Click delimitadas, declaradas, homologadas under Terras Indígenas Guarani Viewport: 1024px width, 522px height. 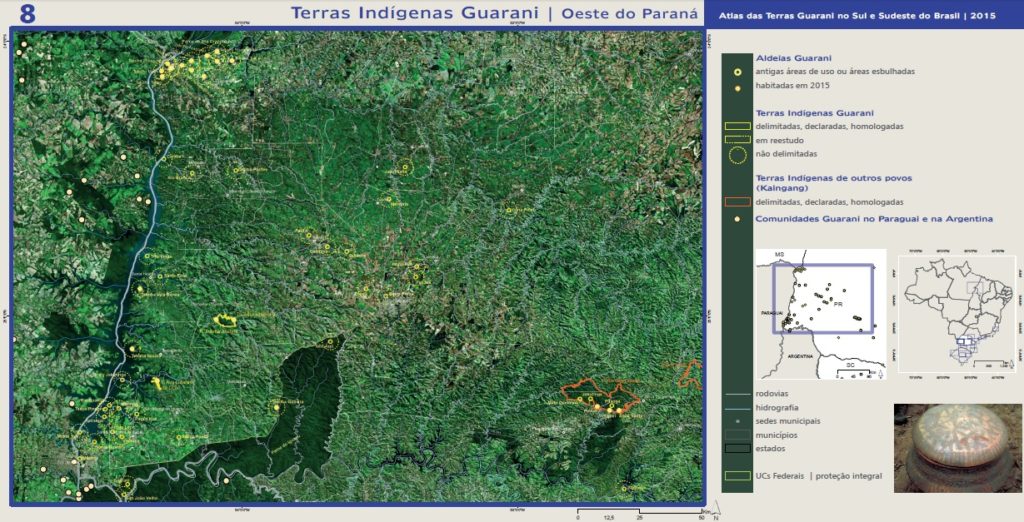(x=829, y=126)
